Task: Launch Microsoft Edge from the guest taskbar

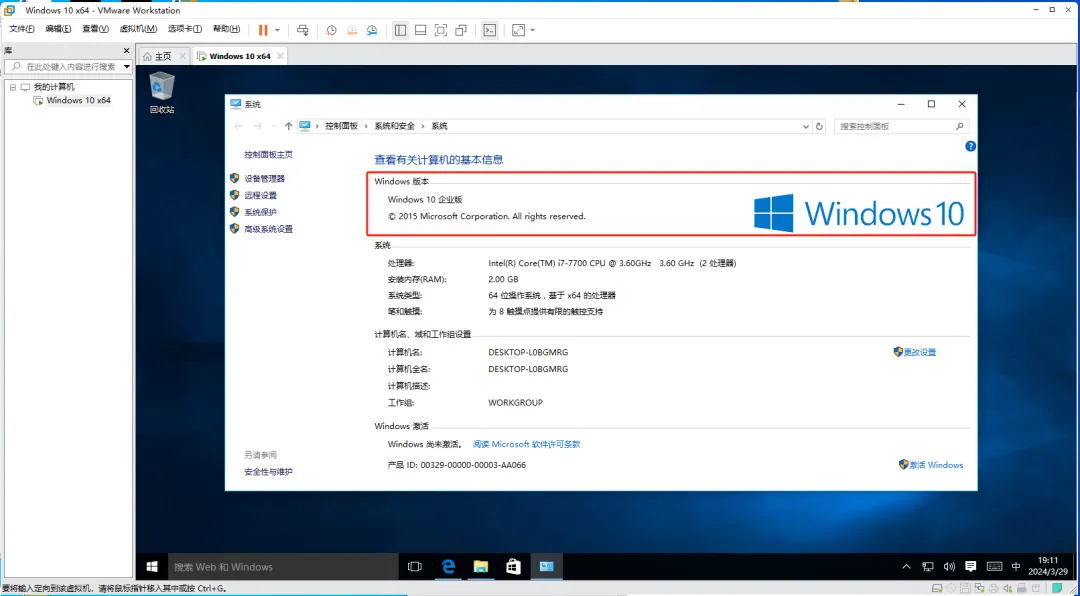Action: point(448,566)
